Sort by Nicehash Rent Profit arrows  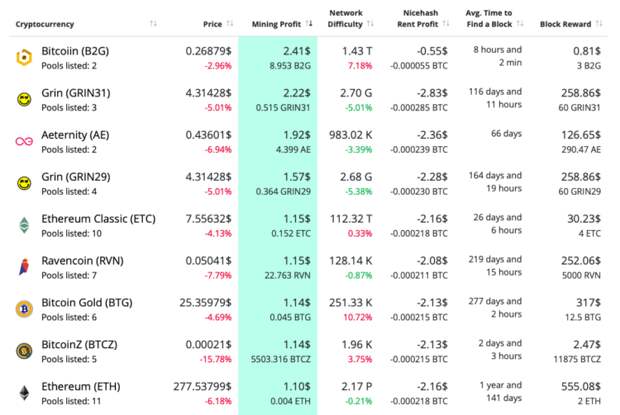446,24
